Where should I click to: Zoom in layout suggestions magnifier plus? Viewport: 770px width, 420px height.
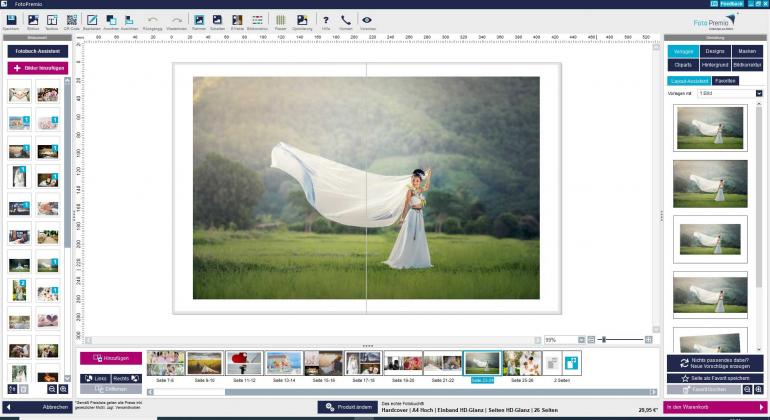click(759, 390)
